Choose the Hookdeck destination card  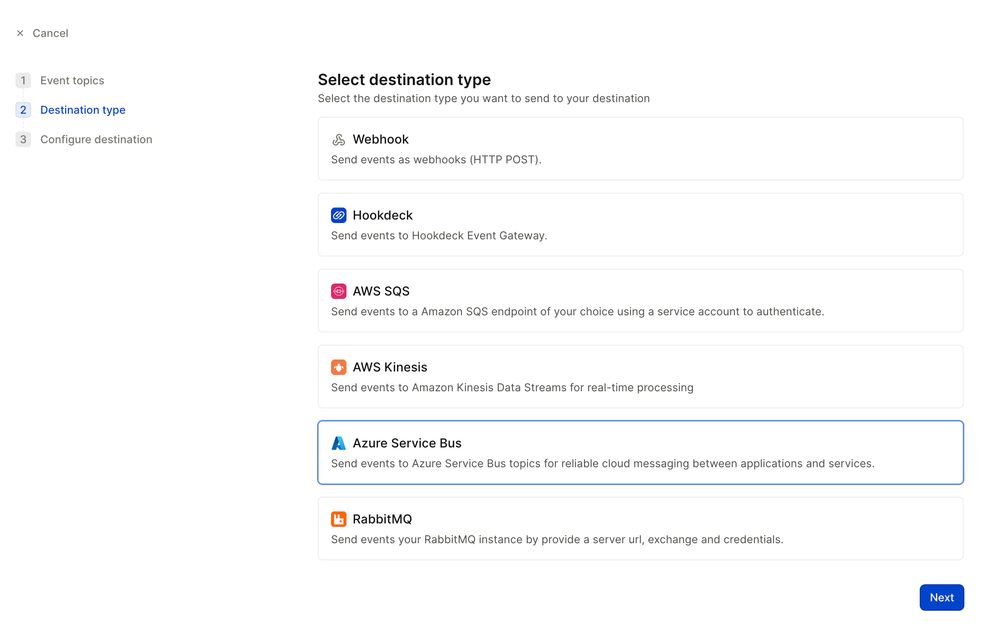pyautogui.click(x=640, y=225)
